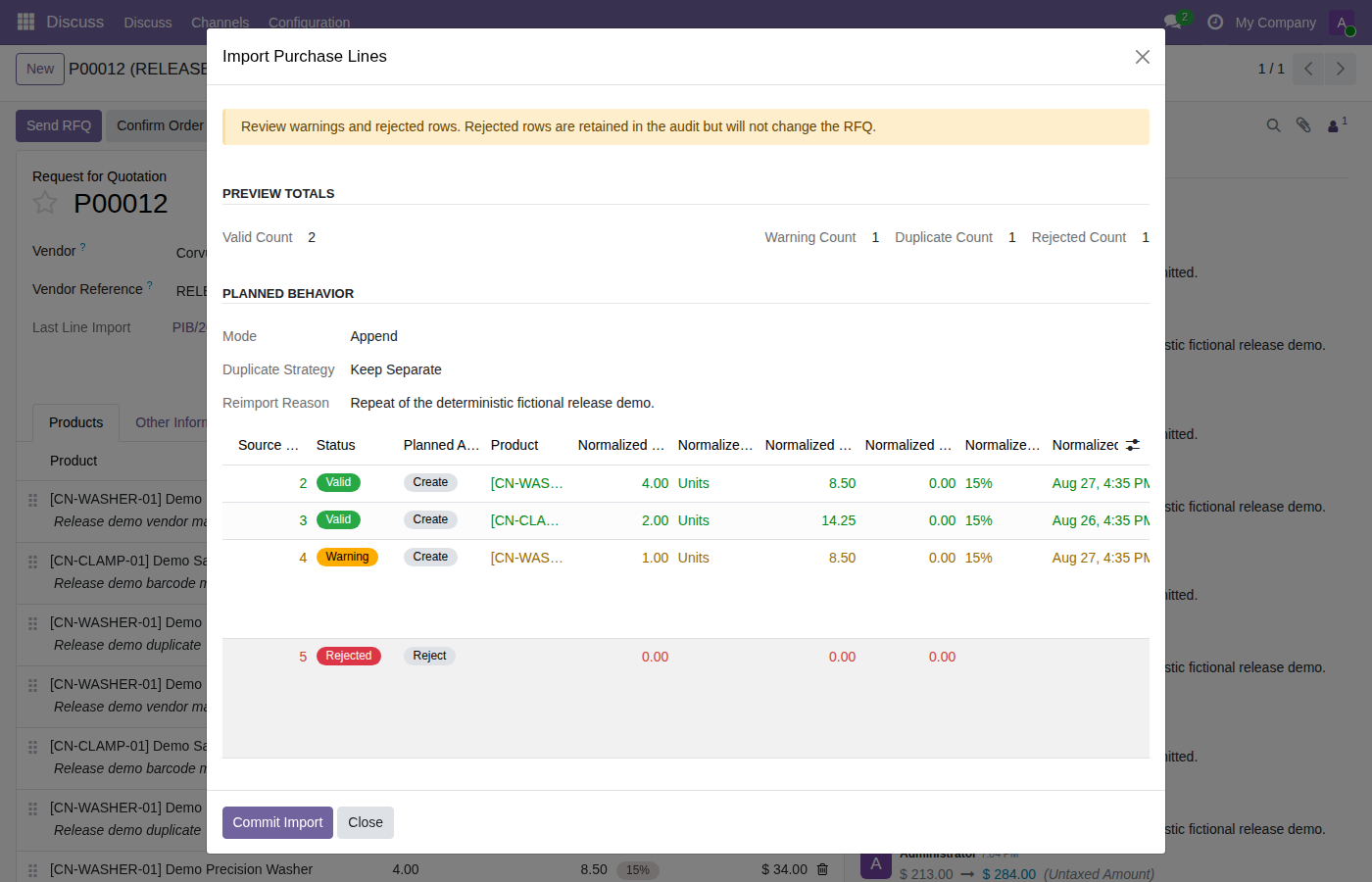Switch to the Products tab
The height and width of the screenshot is (882, 1372).
pyautogui.click(x=75, y=422)
